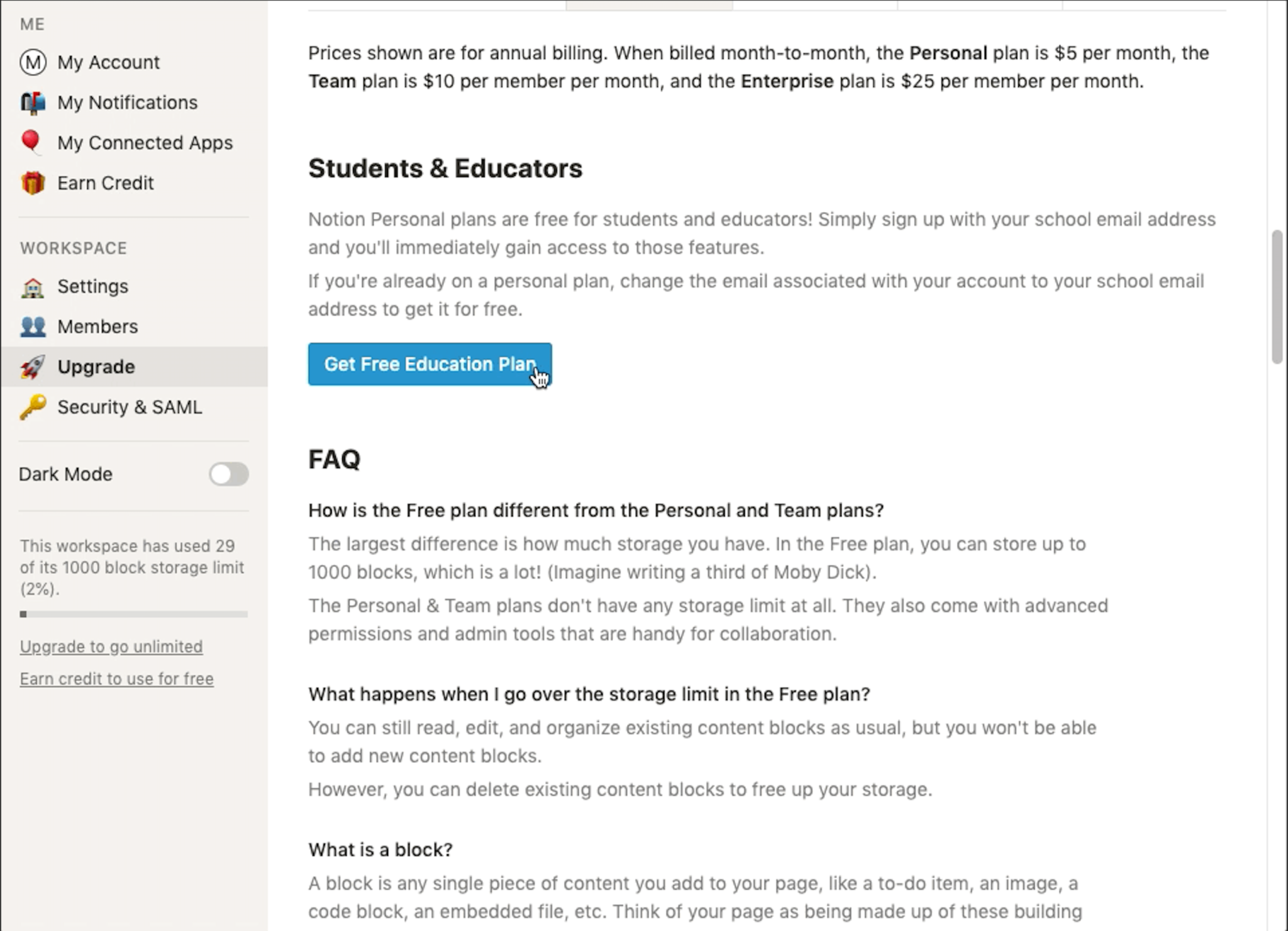Open My Notifications in sidebar
Screen dimensions: 1288x931
click(127, 103)
